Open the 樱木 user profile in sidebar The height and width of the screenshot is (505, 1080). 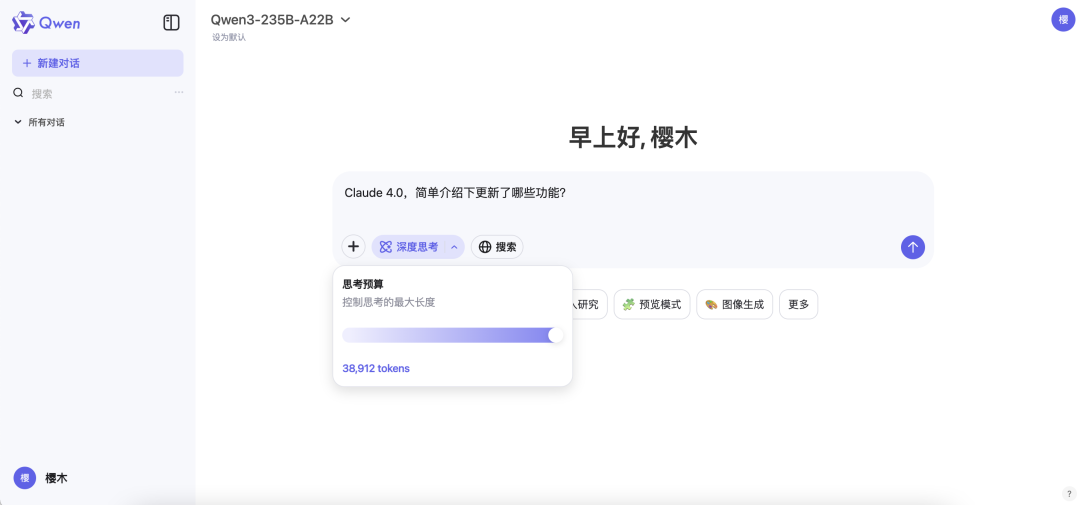coord(41,478)
